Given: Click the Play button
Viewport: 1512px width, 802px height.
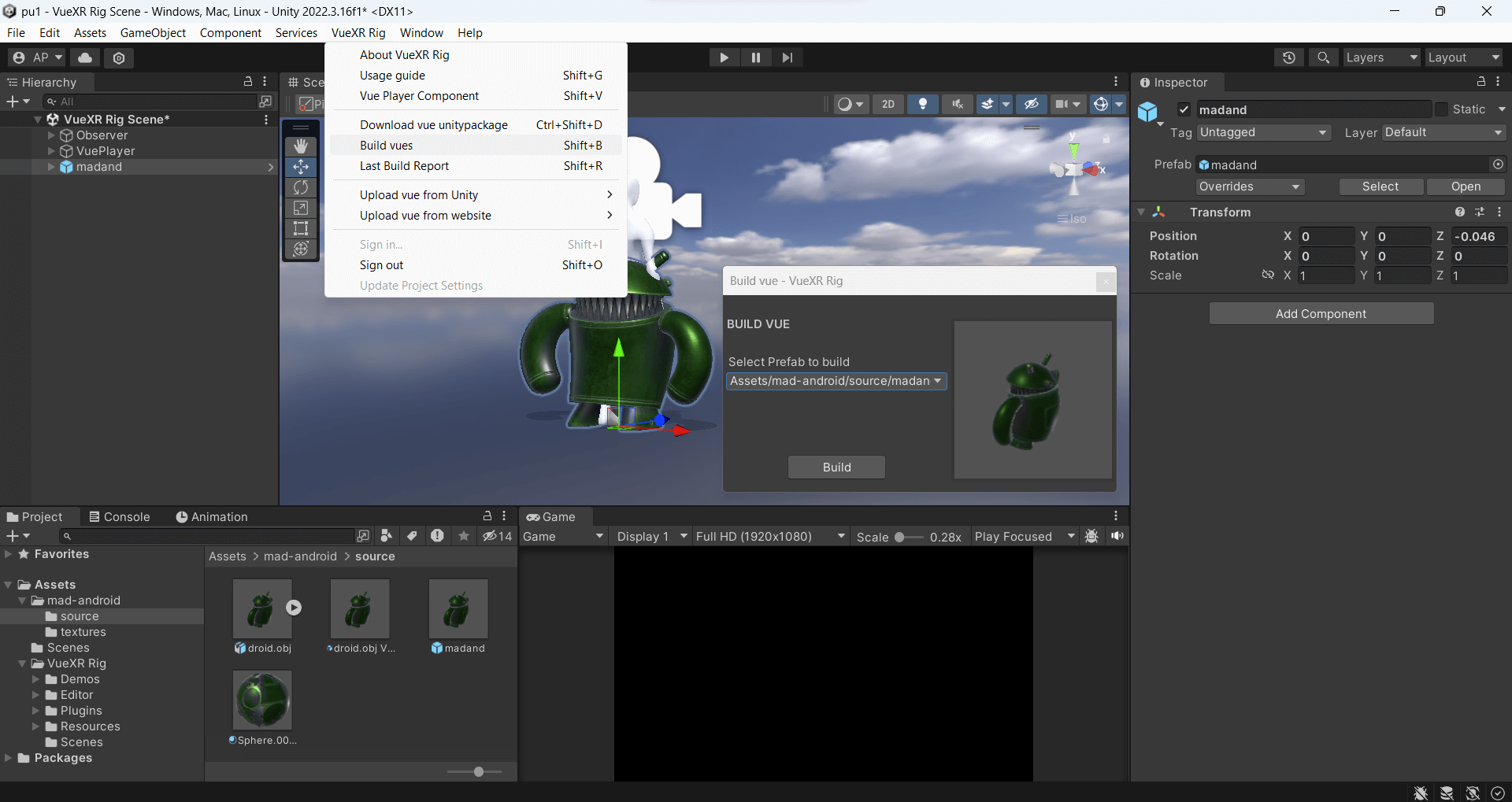Looking at the screenshot, I should 724,57.
